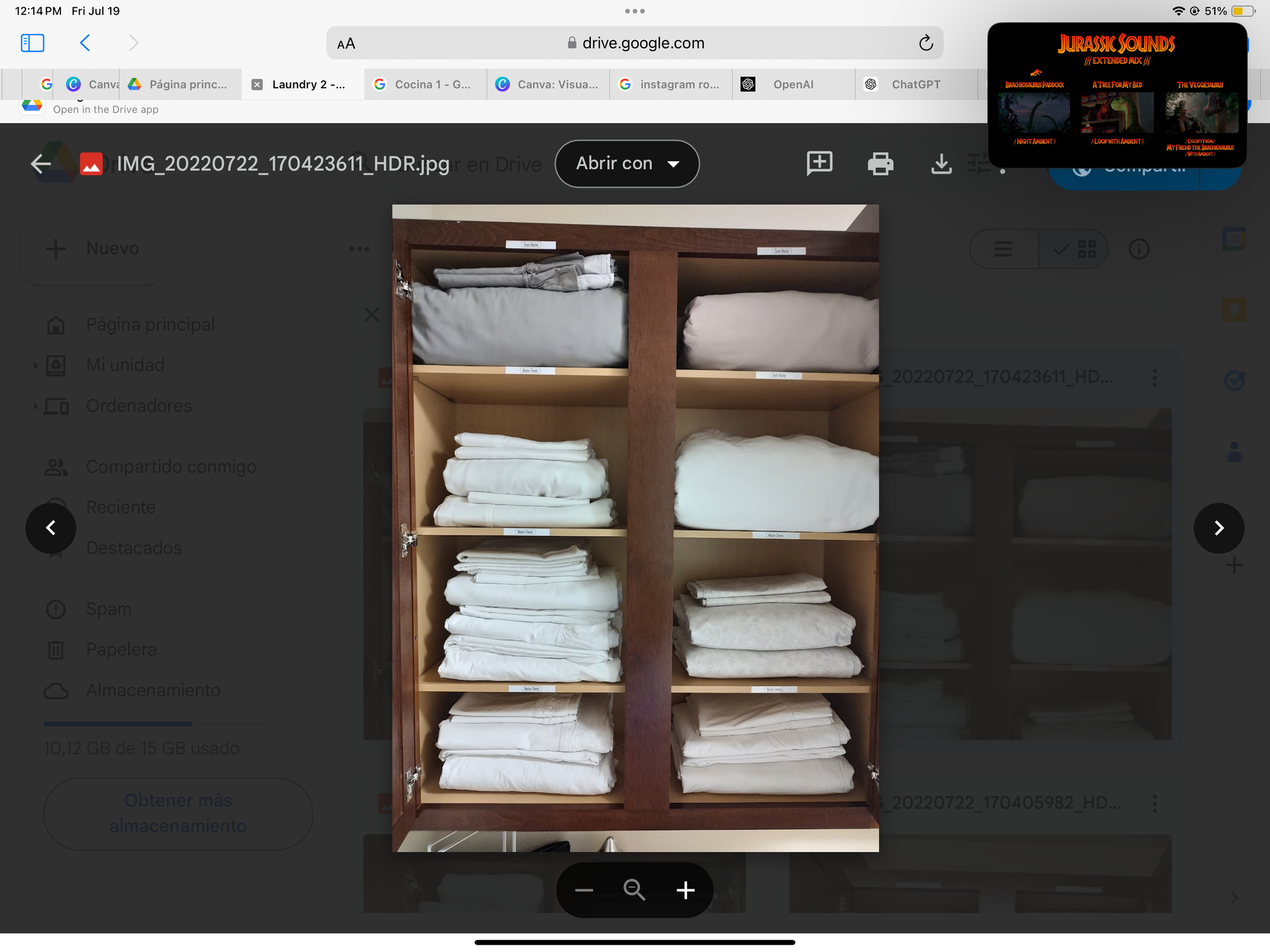Go back using the preview back arrow
This screenshot has height=952, width=1270.
click(x=41, y=164)
